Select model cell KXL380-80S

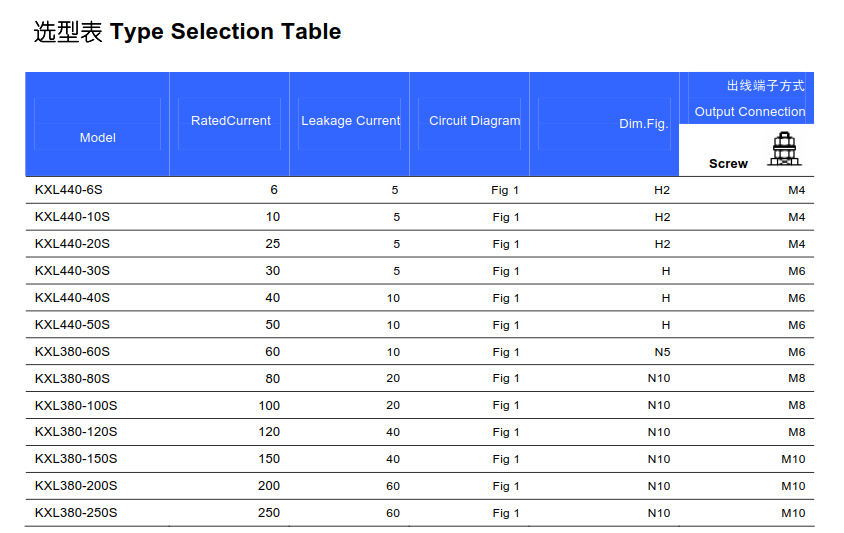coord(72,378)
